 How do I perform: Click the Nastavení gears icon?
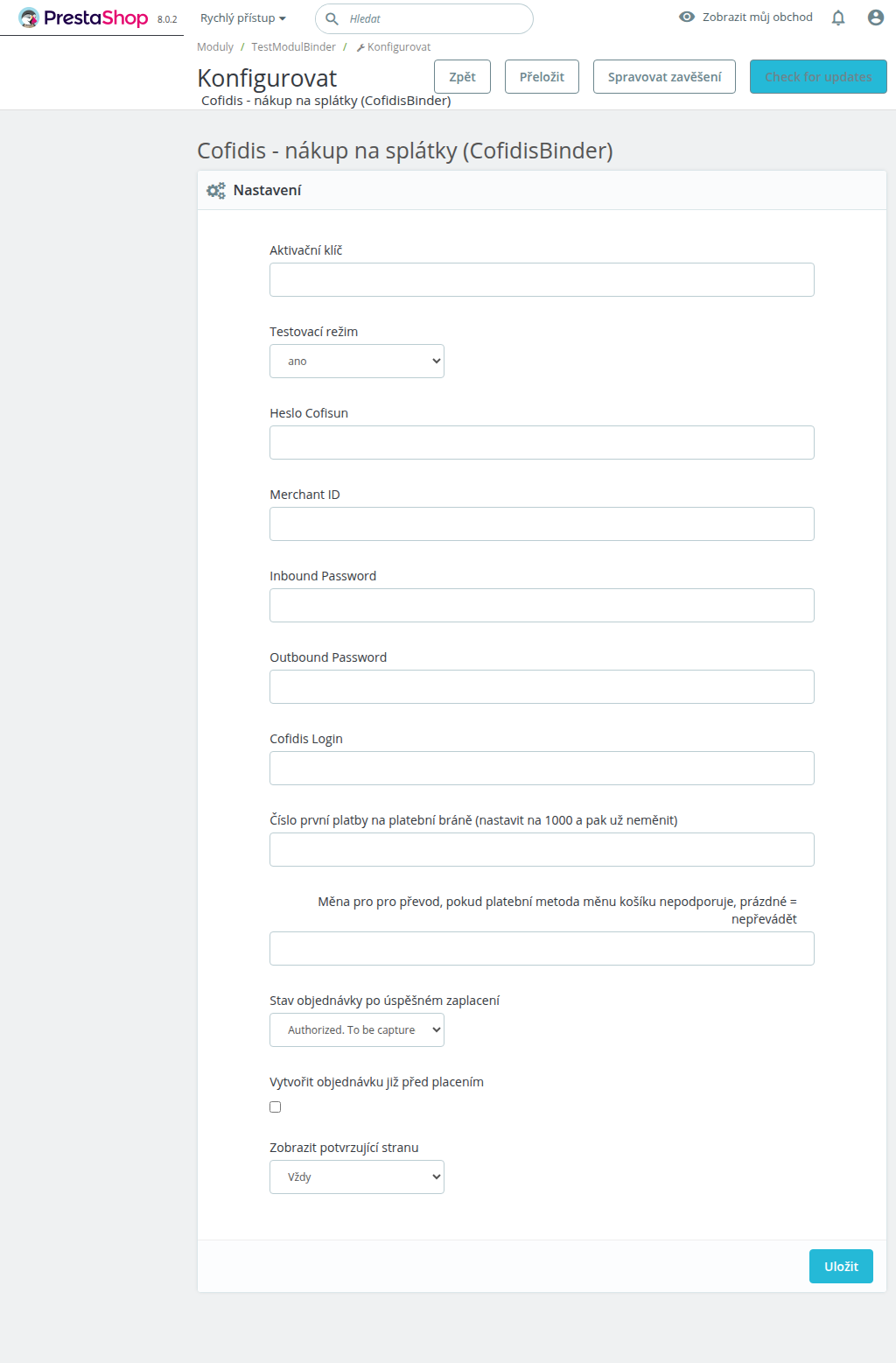(216, 190)
